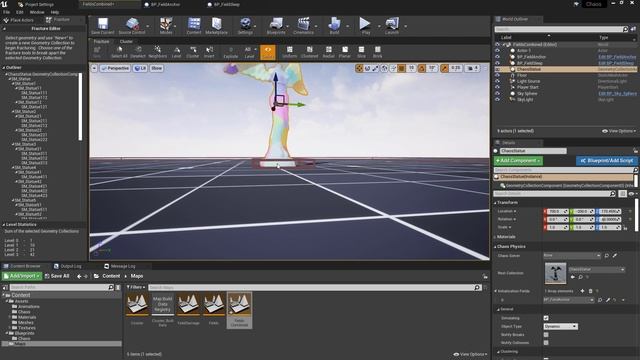Open the Window menu
Screen dimensions: 640x360
37,12
